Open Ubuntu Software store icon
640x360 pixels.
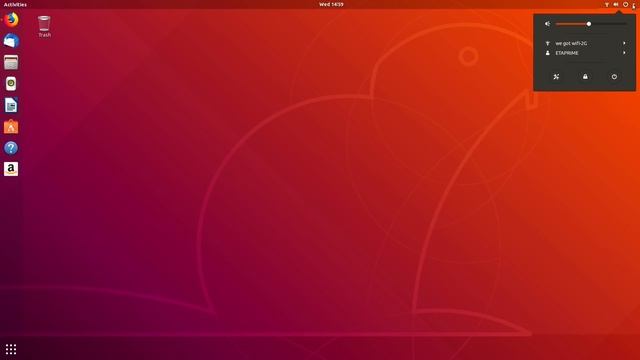pos(11,127)
